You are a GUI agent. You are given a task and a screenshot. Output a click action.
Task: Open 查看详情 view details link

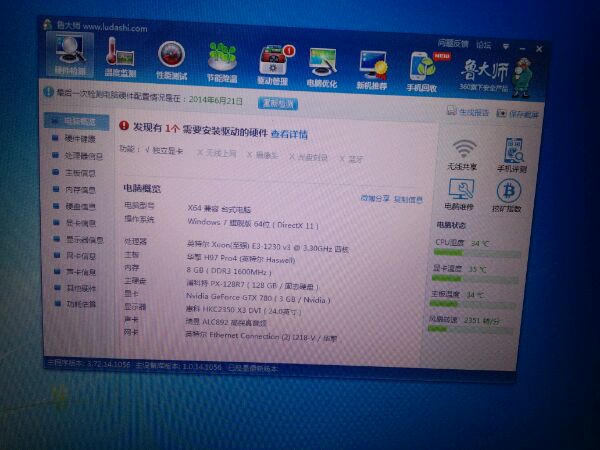(x=289, y=134)
